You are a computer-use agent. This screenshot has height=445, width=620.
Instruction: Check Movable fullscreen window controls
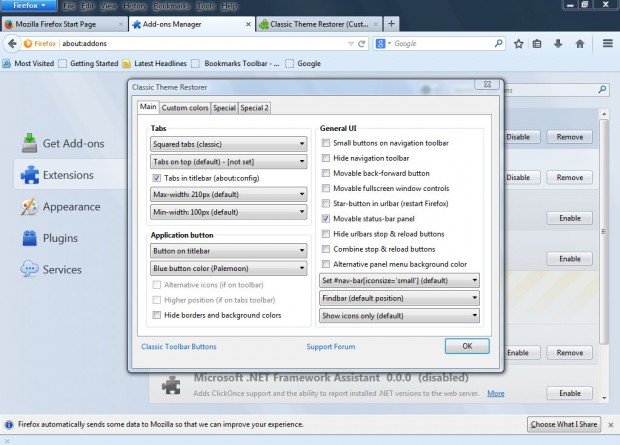[x=326, y=188]
